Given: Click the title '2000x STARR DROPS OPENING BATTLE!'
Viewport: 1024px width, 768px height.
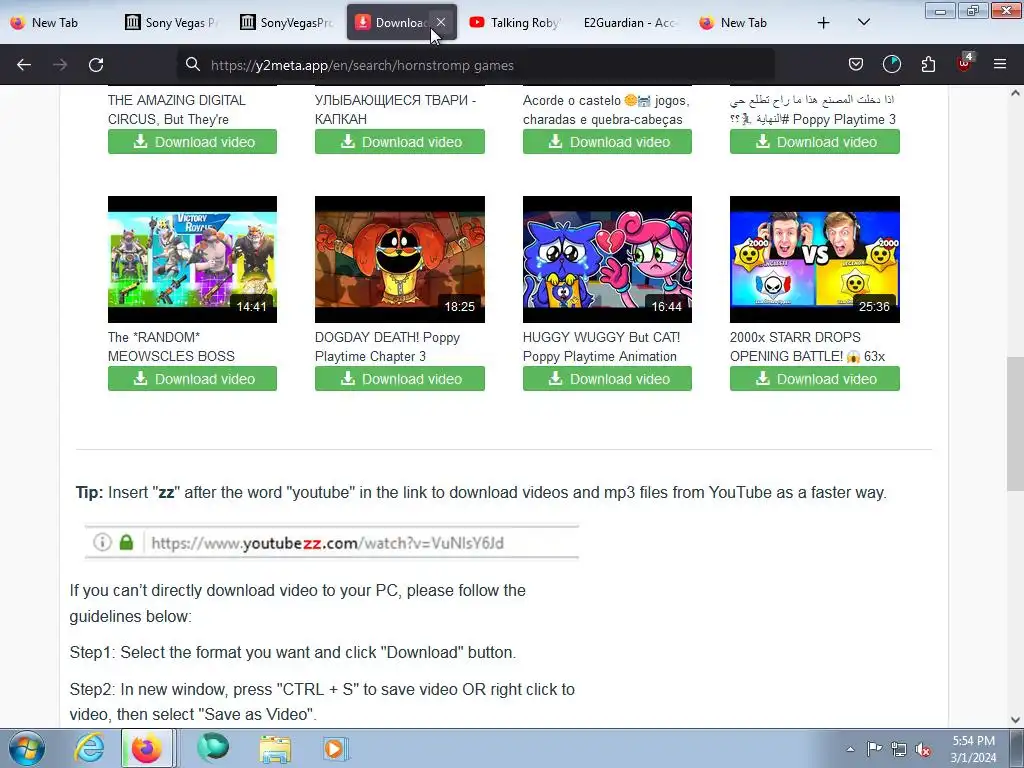Looking at the screenshot, I should click(x=807, y=347).
